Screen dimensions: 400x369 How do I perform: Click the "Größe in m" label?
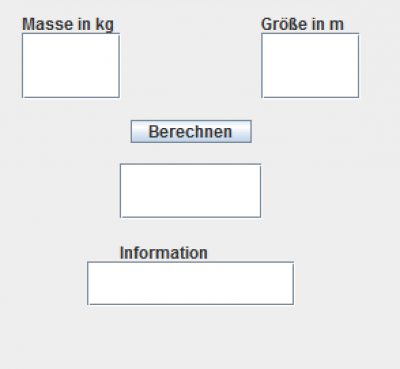coord(302,24)
